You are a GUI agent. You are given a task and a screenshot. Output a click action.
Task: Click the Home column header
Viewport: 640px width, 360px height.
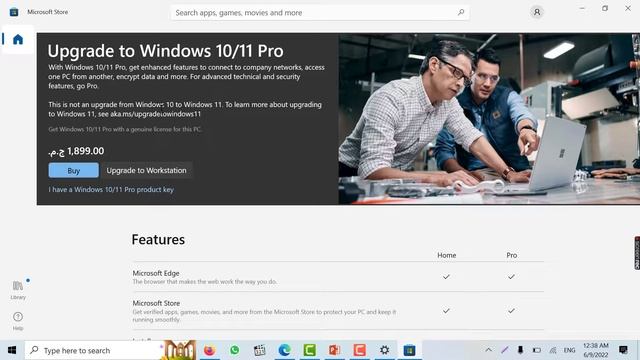click(447, 255)
